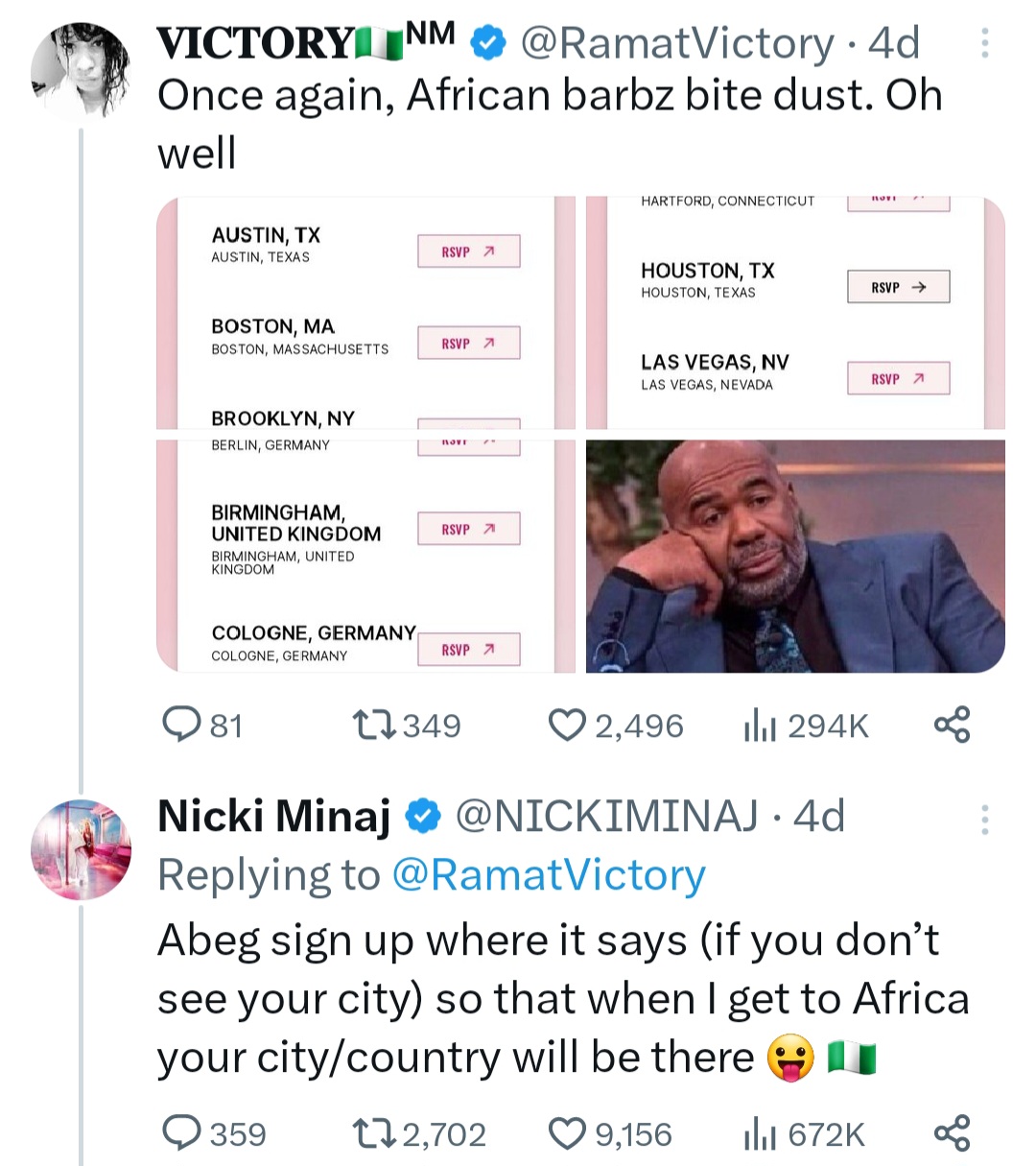The image size is (1036, 1166).
Task: Click the @RamatVictory mention link in reply
Action: tap(549, 875)
